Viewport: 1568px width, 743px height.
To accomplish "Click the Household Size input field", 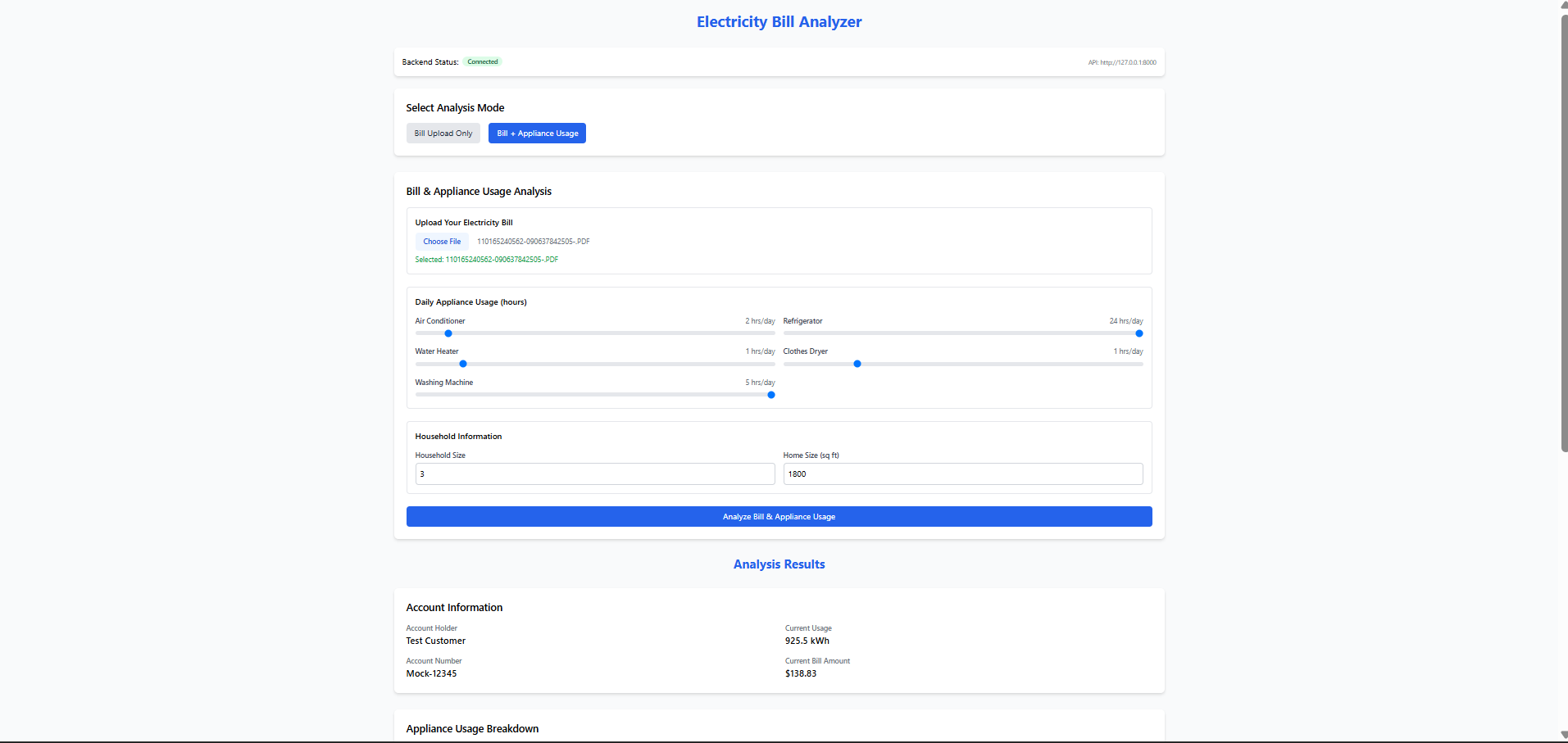I will [594, 473].
